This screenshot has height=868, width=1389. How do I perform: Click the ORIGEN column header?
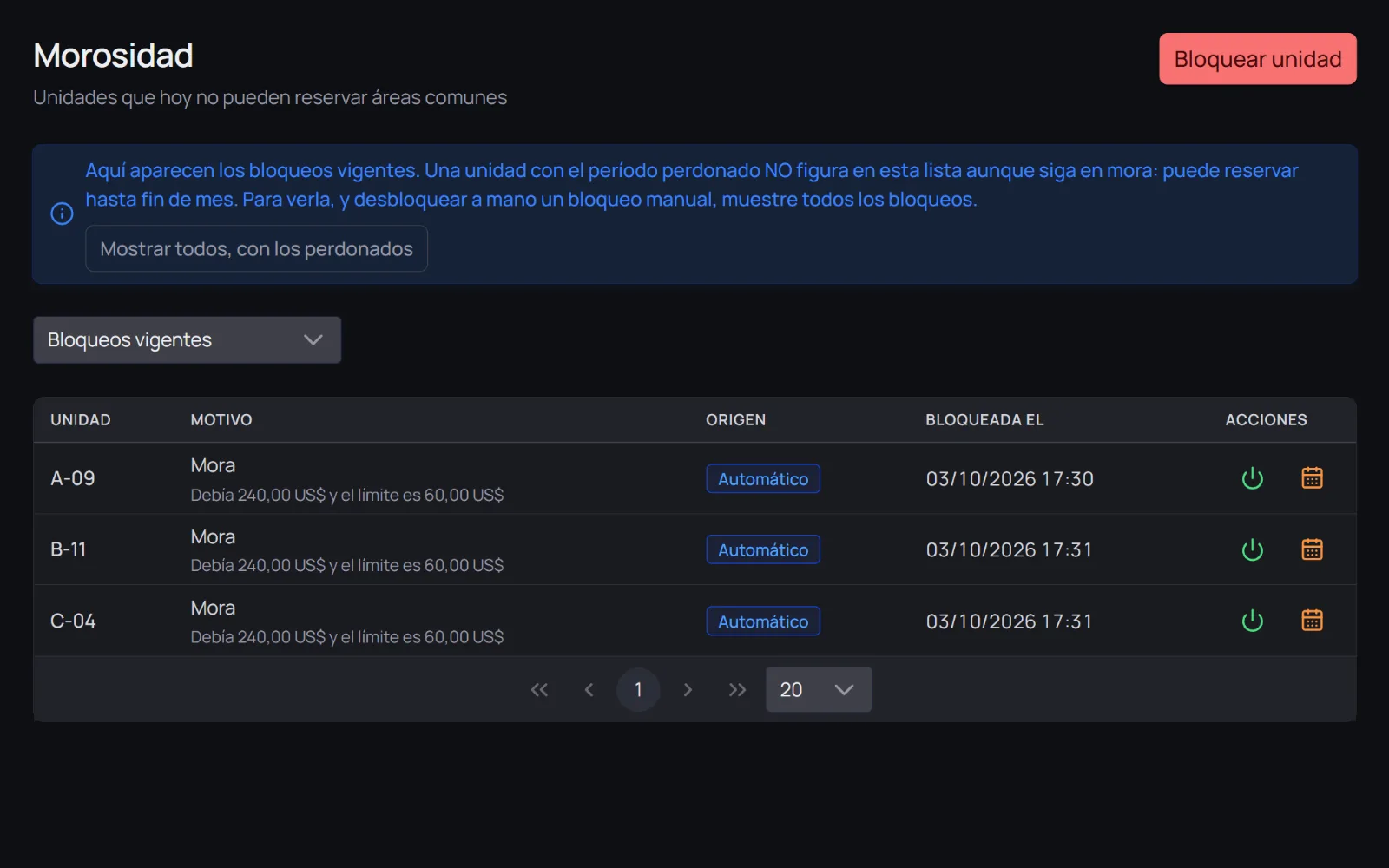coord(735,420)
